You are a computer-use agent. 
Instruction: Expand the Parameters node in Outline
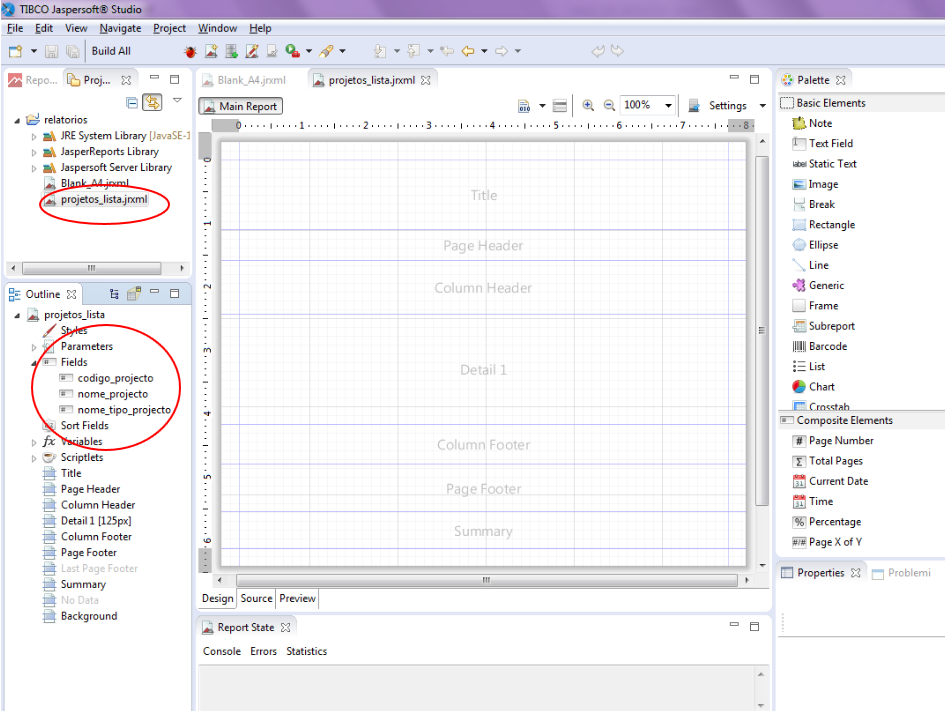pyautogui.click(x=34, y=347)
